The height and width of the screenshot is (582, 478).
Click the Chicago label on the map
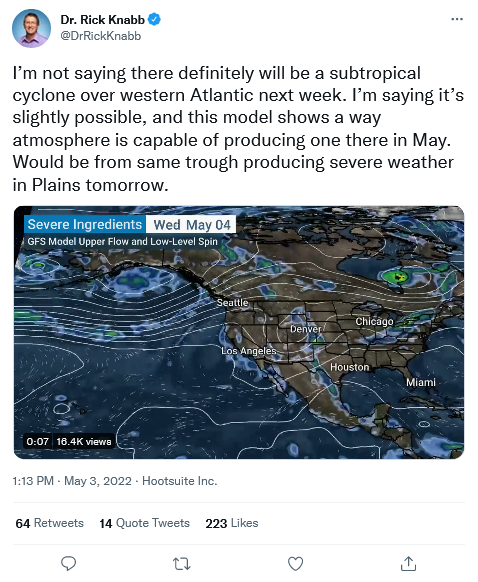[x=374, y=321]
